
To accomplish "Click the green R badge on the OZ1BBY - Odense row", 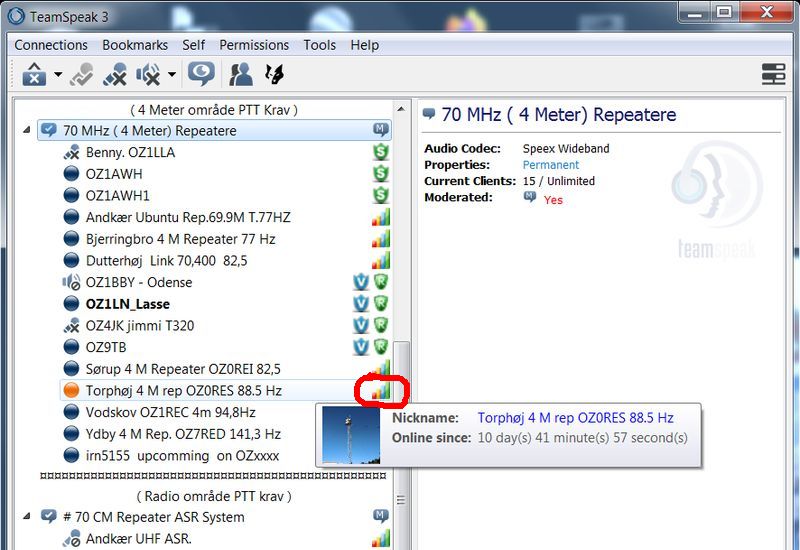I will click(381, 282).
